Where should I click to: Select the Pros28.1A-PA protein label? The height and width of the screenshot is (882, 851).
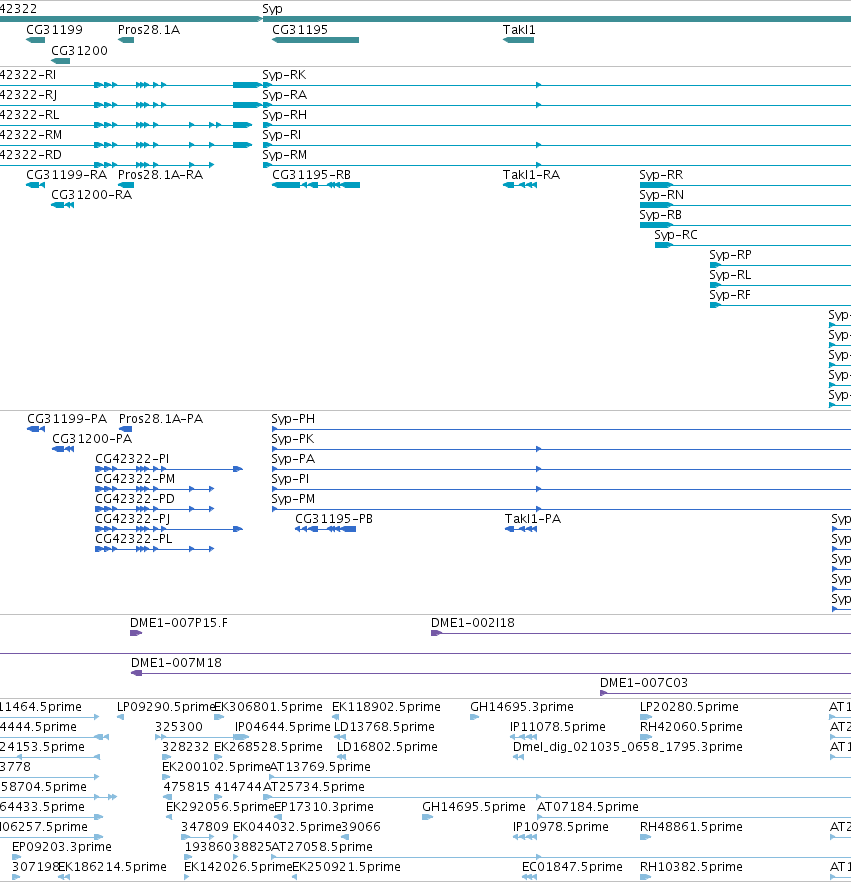pyautogui.click(x=161, y=419)
